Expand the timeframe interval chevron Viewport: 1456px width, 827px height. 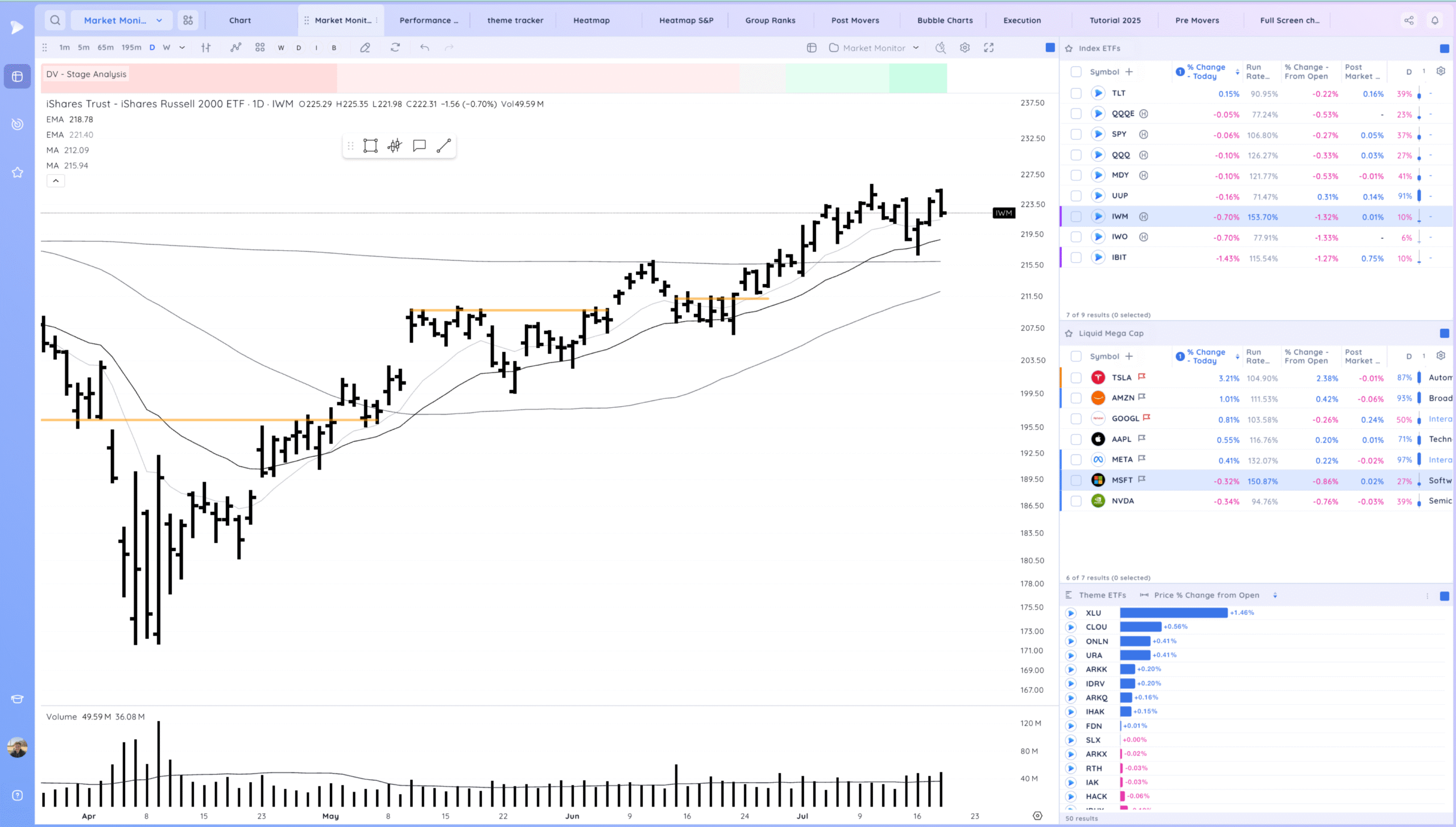tap(182, 48)
